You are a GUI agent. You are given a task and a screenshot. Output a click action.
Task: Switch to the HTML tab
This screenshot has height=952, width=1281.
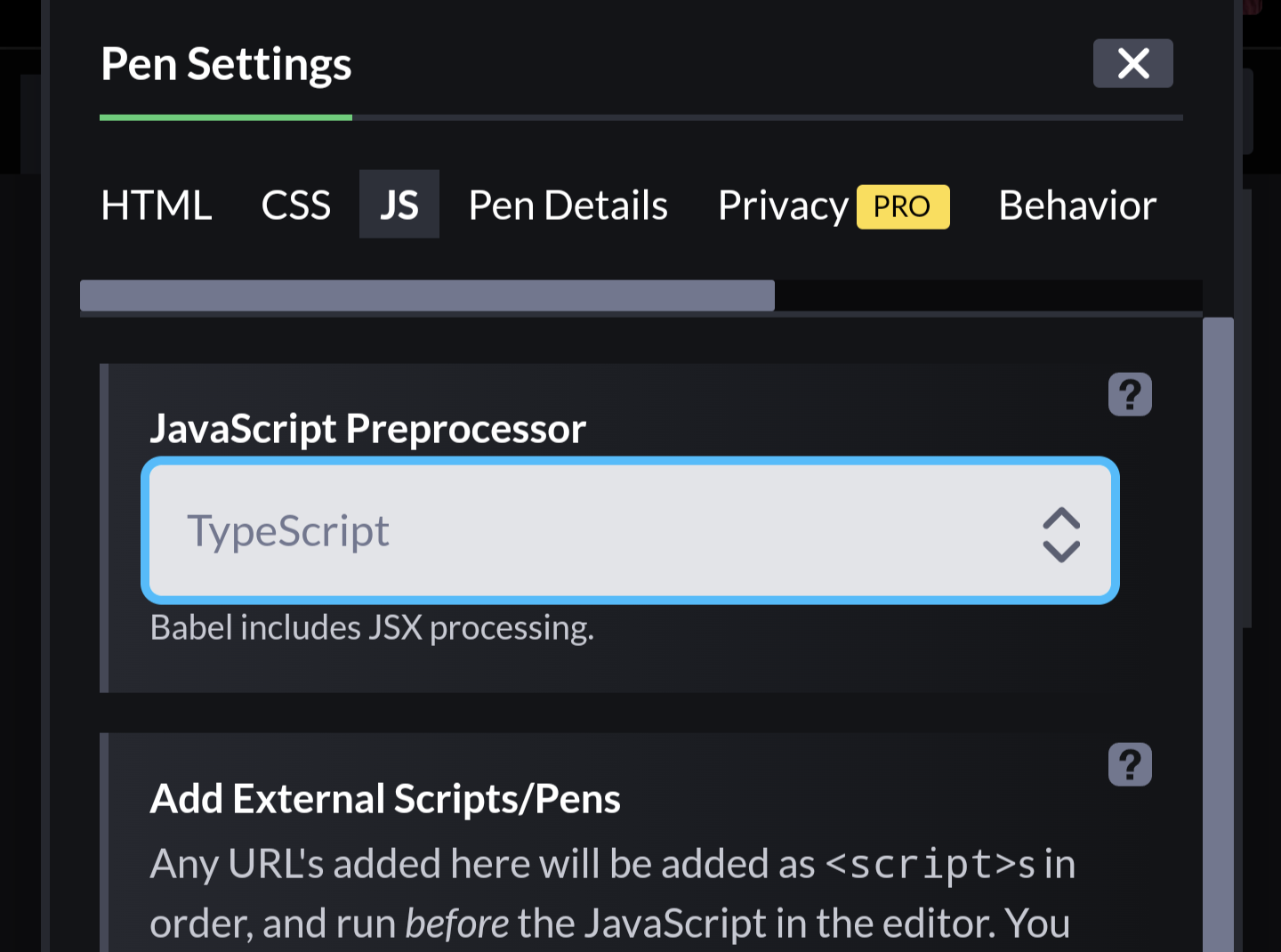click(156, 205)
